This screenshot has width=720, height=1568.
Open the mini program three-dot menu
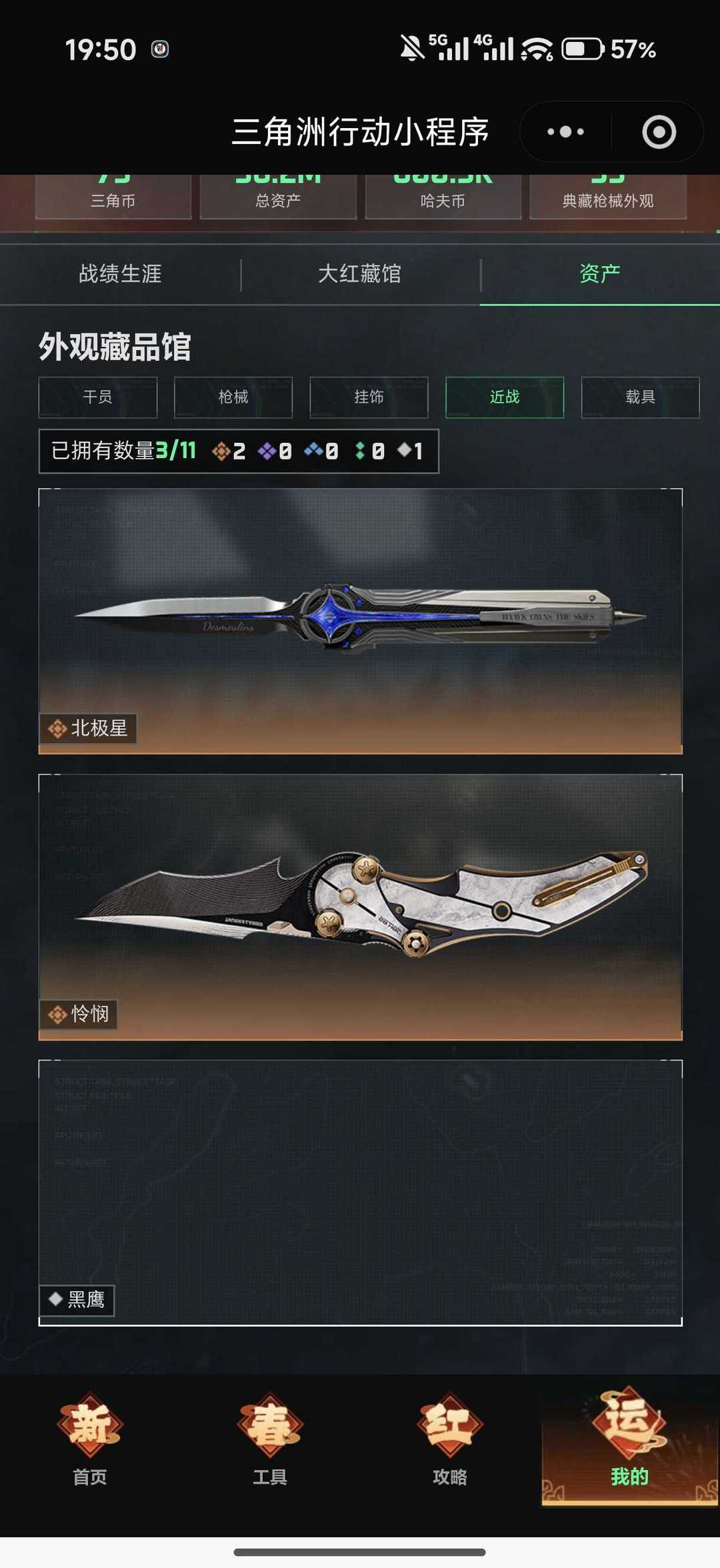pos(565,131)
